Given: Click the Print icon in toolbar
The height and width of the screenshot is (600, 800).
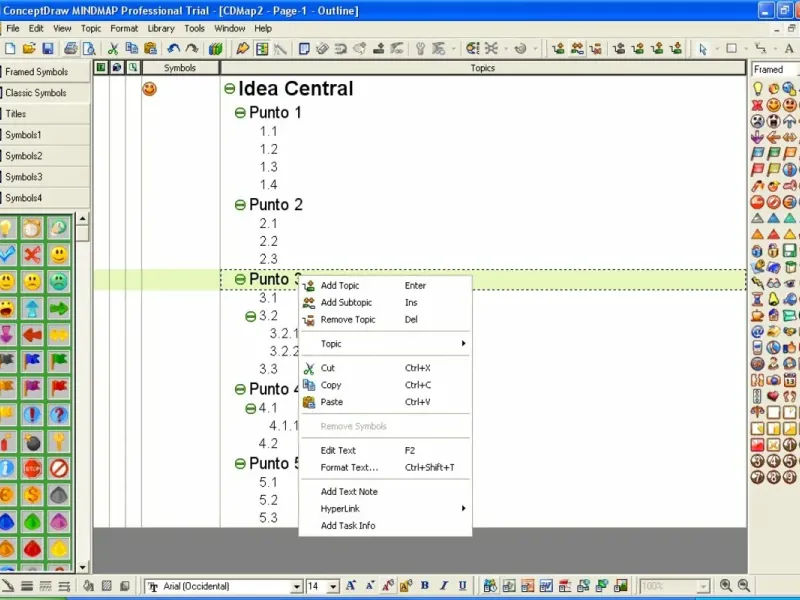Looking at the screenshot, I should click(x=70, y=48).
